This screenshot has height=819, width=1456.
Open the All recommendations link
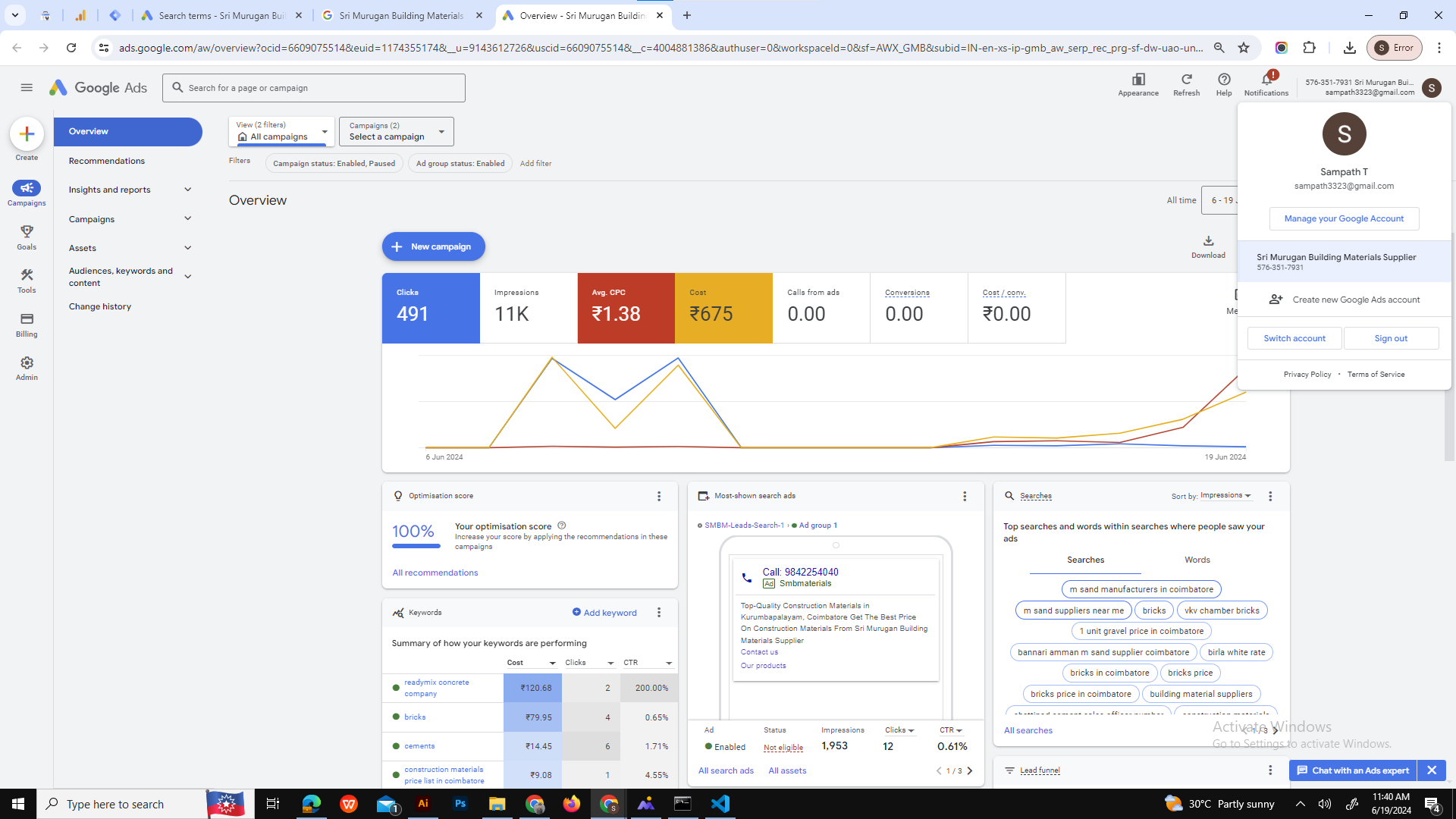[435, 573]
